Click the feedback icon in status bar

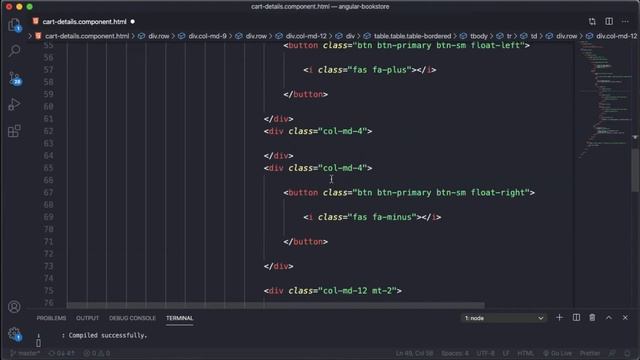pyautogui.click(x=612, y=353)
